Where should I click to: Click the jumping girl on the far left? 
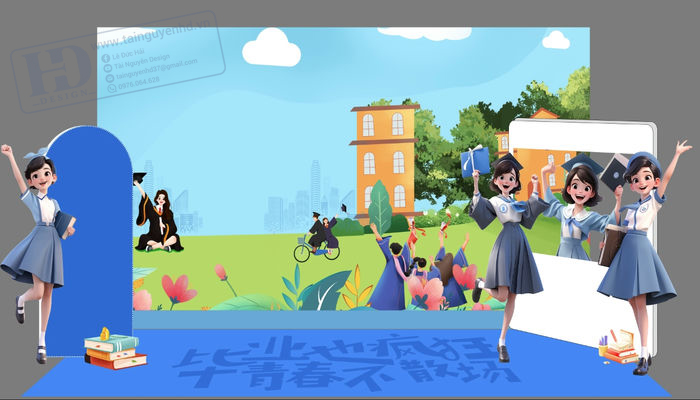point(38,252)
